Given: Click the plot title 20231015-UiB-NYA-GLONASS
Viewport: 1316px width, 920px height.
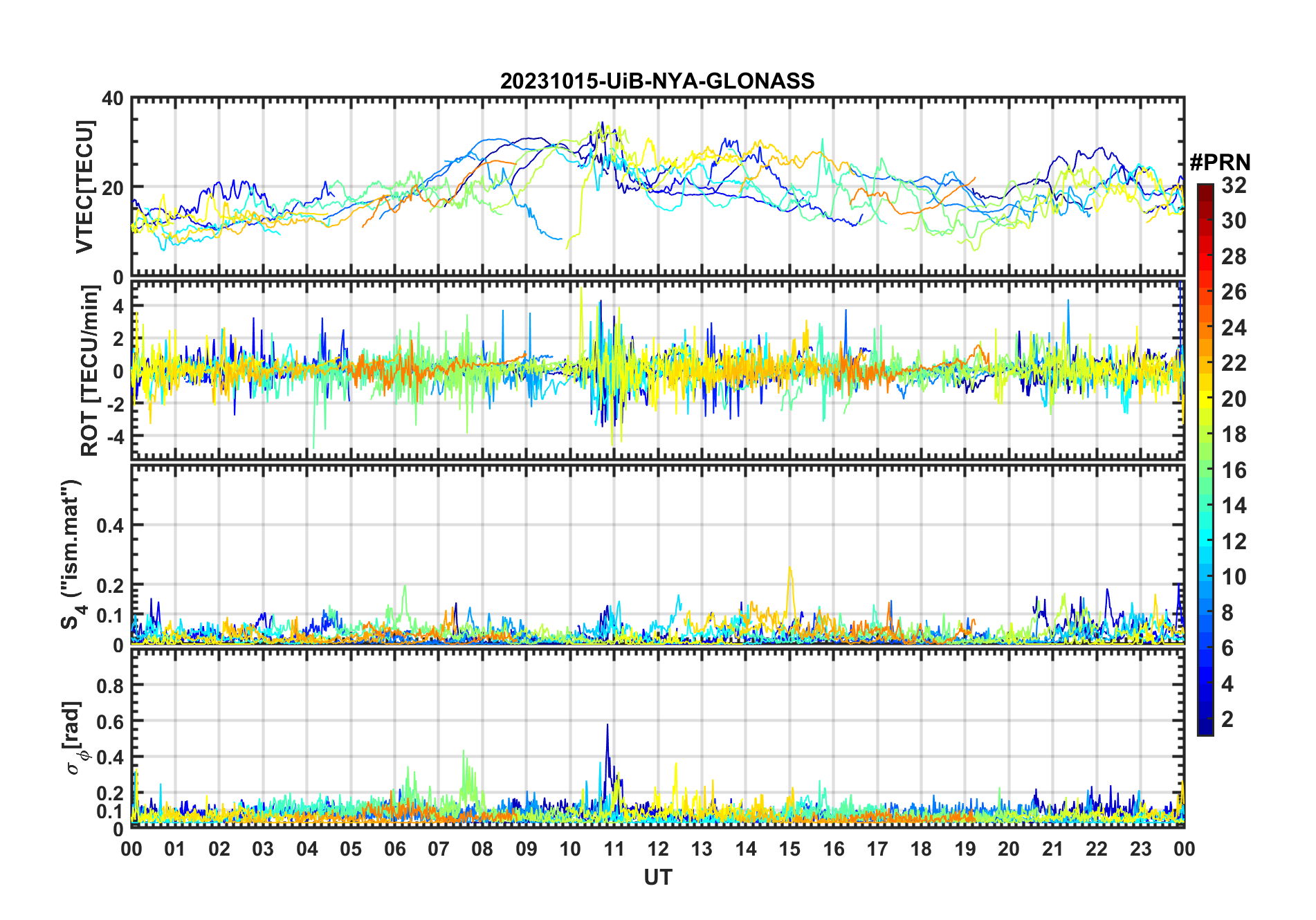Looking at the screenshot, I should click(x=657, y=81).
